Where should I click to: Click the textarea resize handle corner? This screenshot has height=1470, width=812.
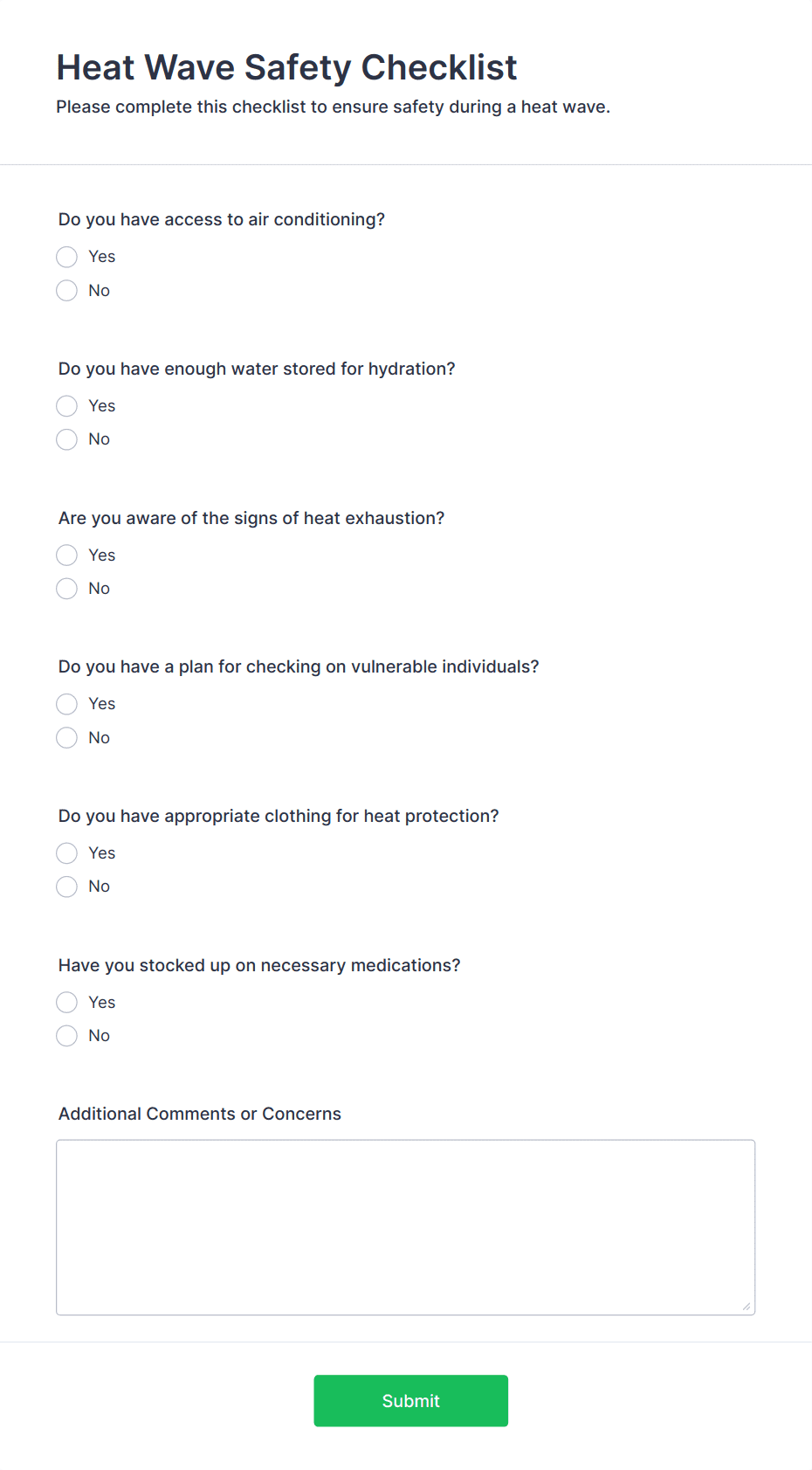(x=747, y=1307)
